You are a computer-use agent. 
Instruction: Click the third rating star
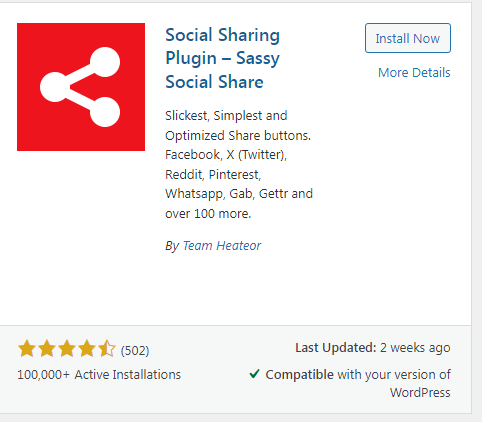click(67, 349)
